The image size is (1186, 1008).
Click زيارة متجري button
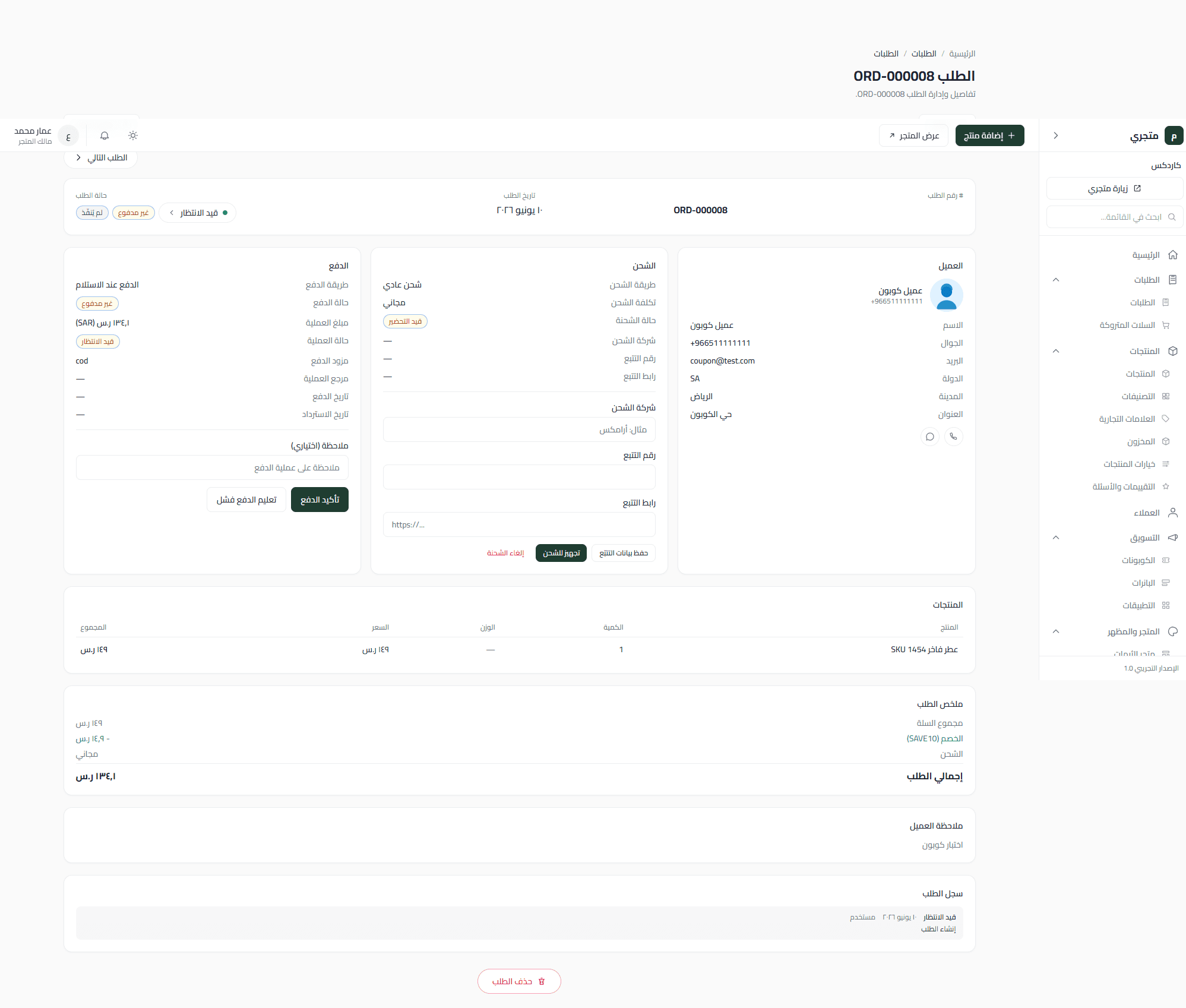pos(1115,188)
